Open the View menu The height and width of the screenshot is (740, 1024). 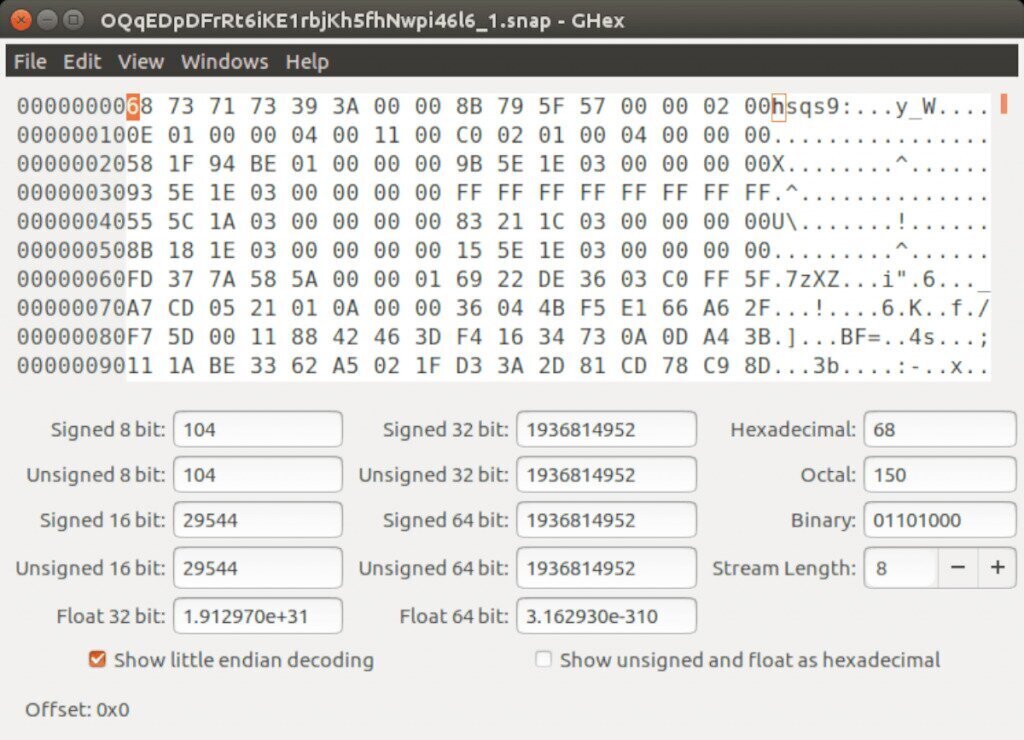click(139, 62)
